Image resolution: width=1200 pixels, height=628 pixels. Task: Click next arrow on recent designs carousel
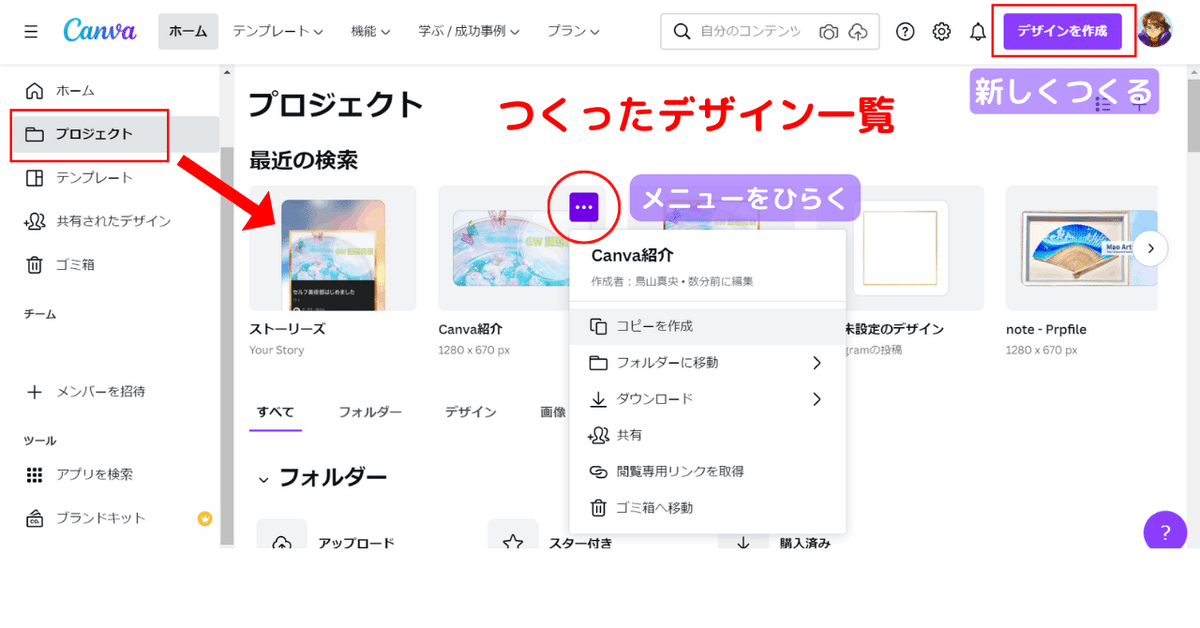(1151, 248)
